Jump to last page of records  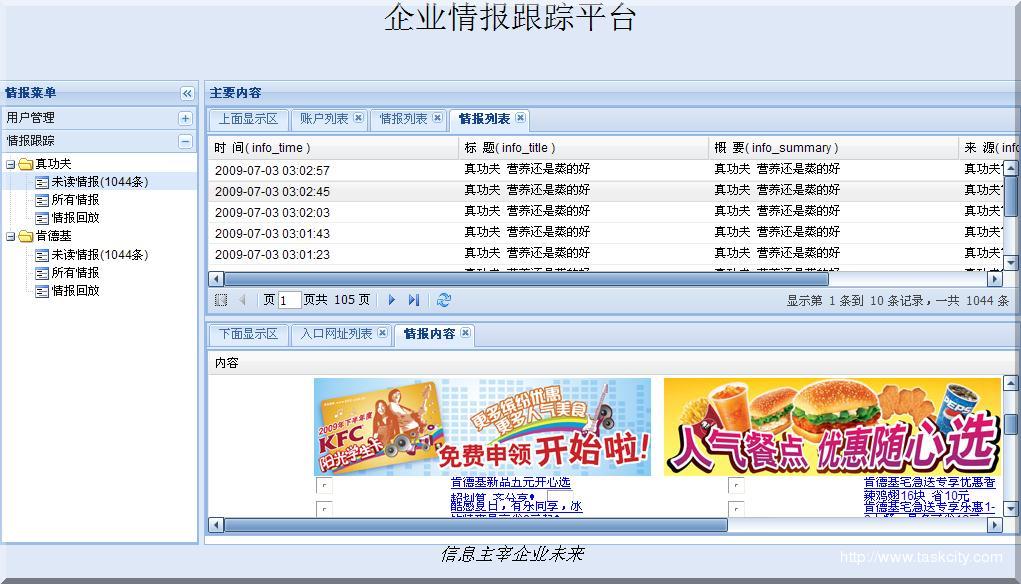click(414, 300)
